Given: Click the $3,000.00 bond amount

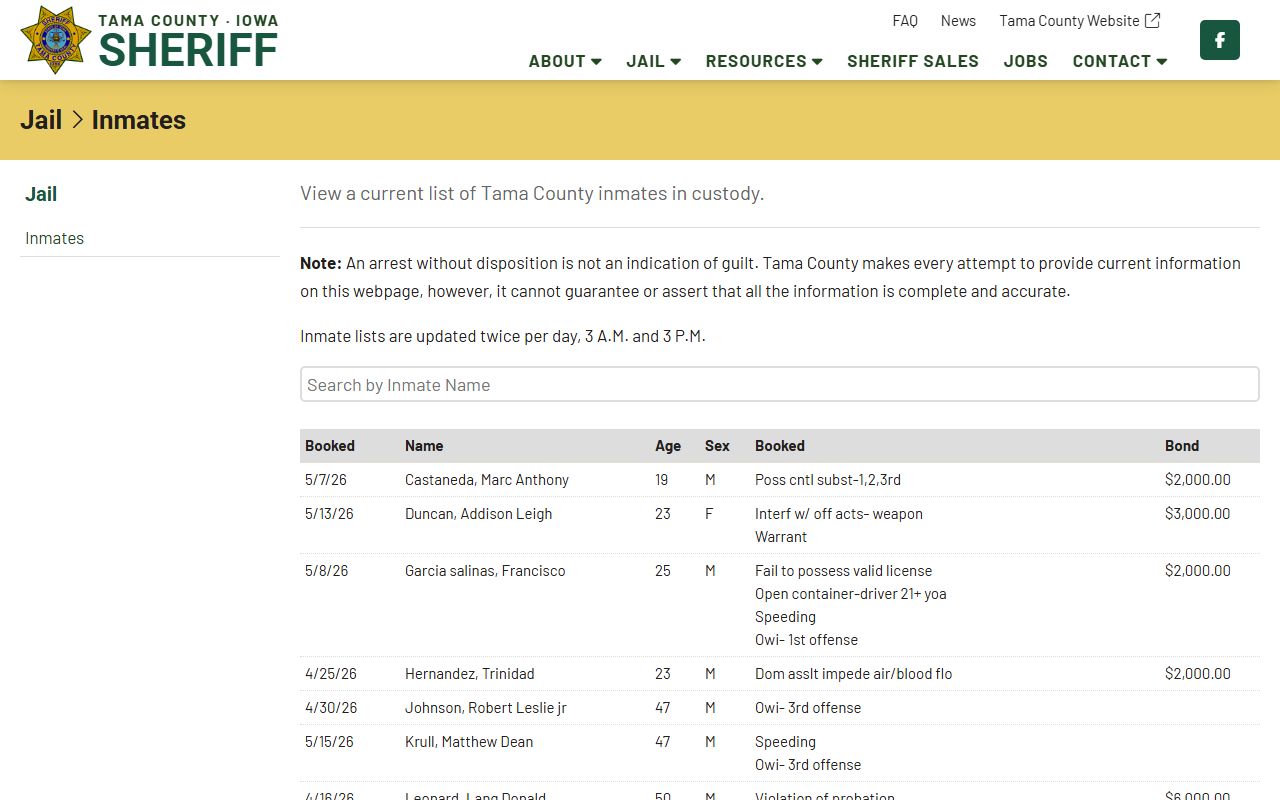Looking at the screenshot, I should pos(1198,514).
